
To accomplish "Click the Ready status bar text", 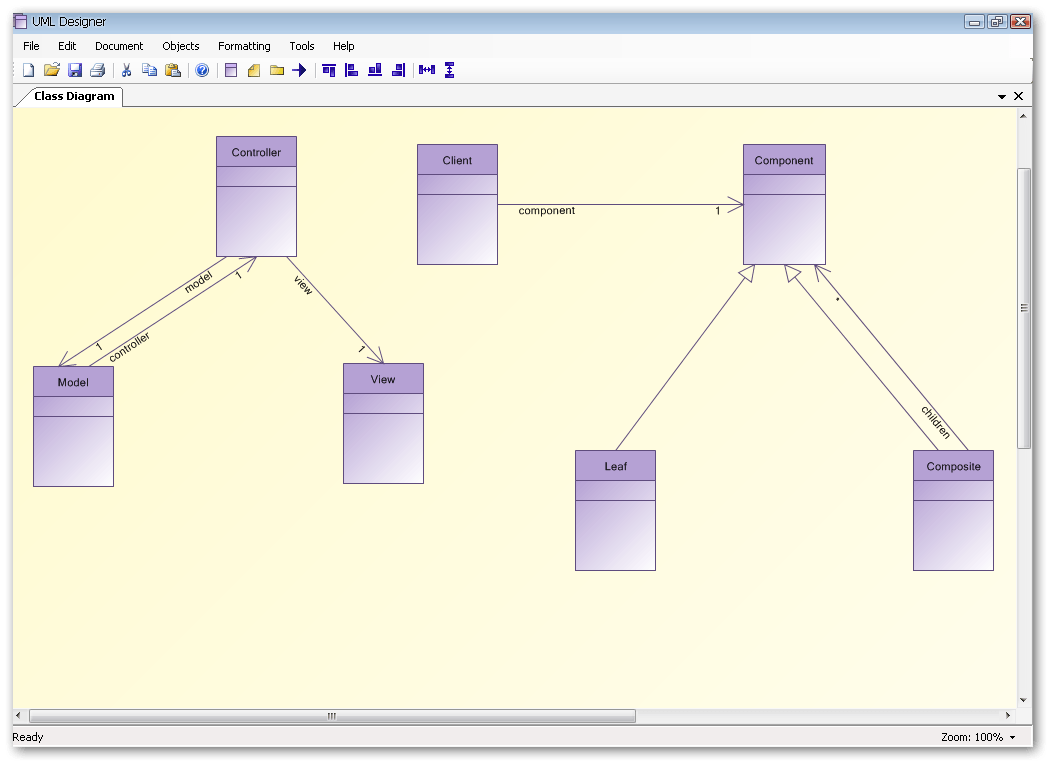I will click(27, 737).
